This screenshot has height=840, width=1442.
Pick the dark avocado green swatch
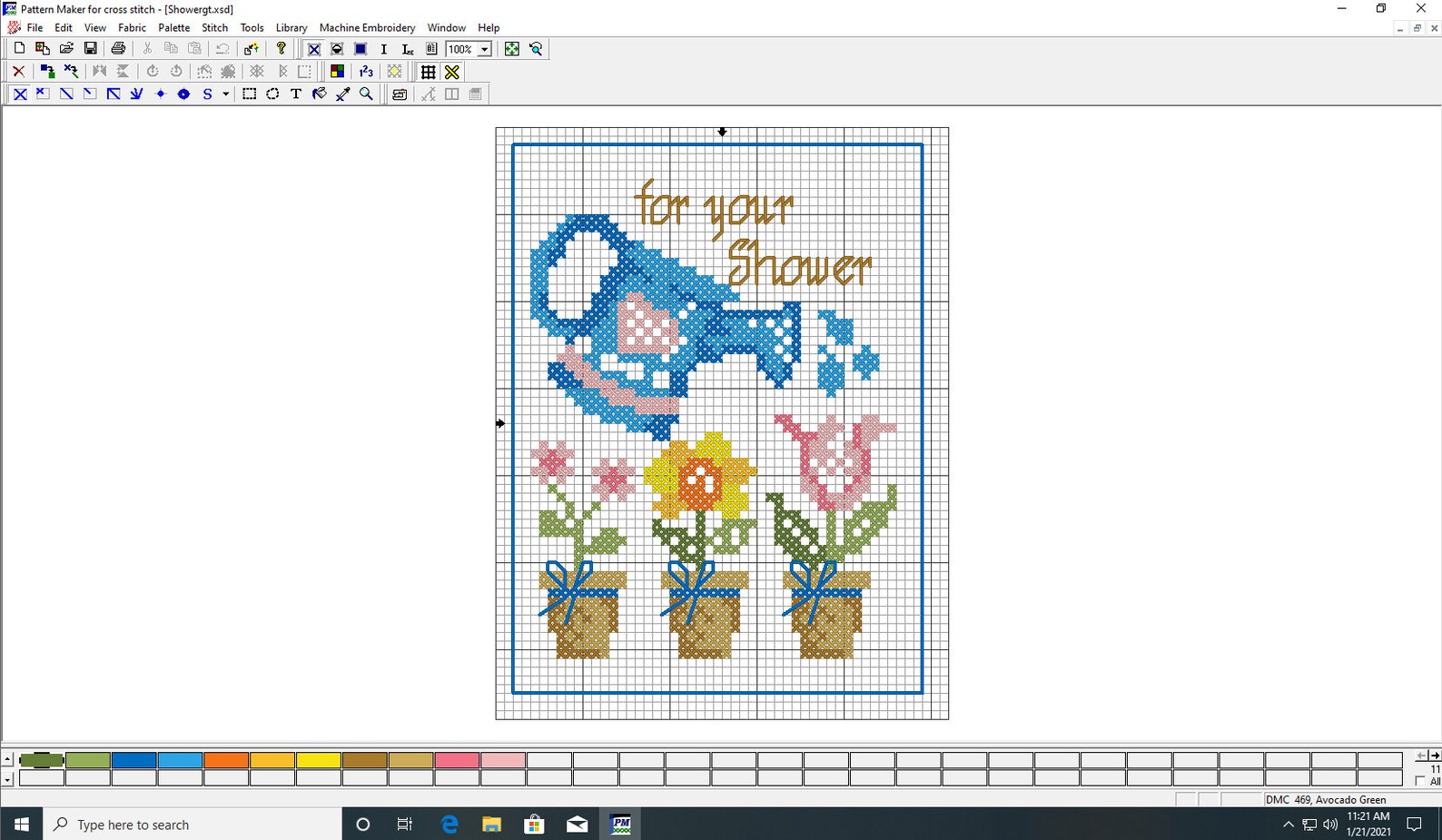point(42,760)
